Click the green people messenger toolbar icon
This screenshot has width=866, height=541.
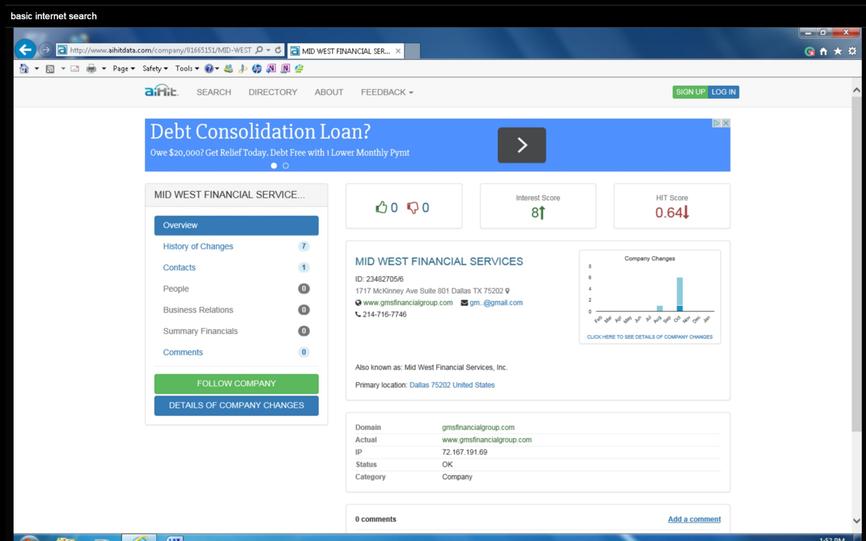(228, 68)
